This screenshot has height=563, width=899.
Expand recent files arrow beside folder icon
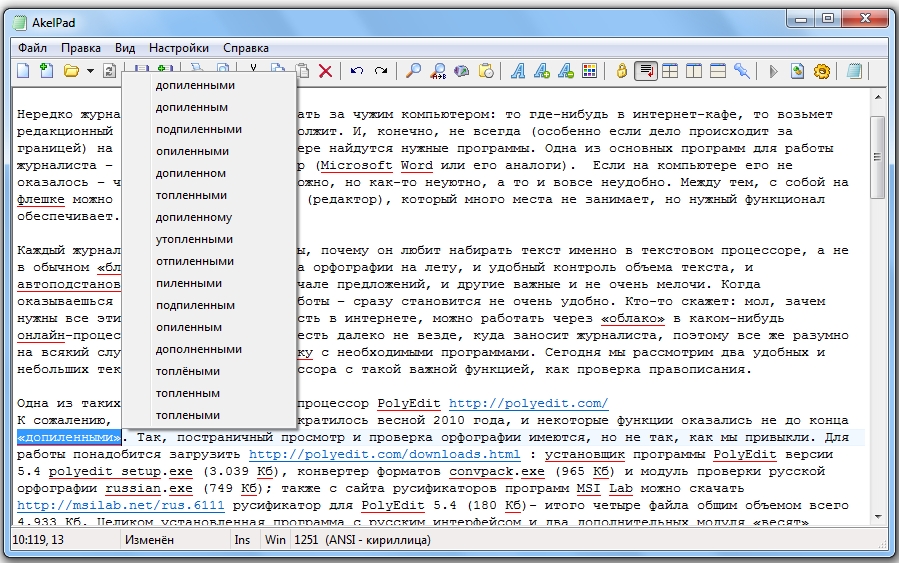(x=91, y=72)
